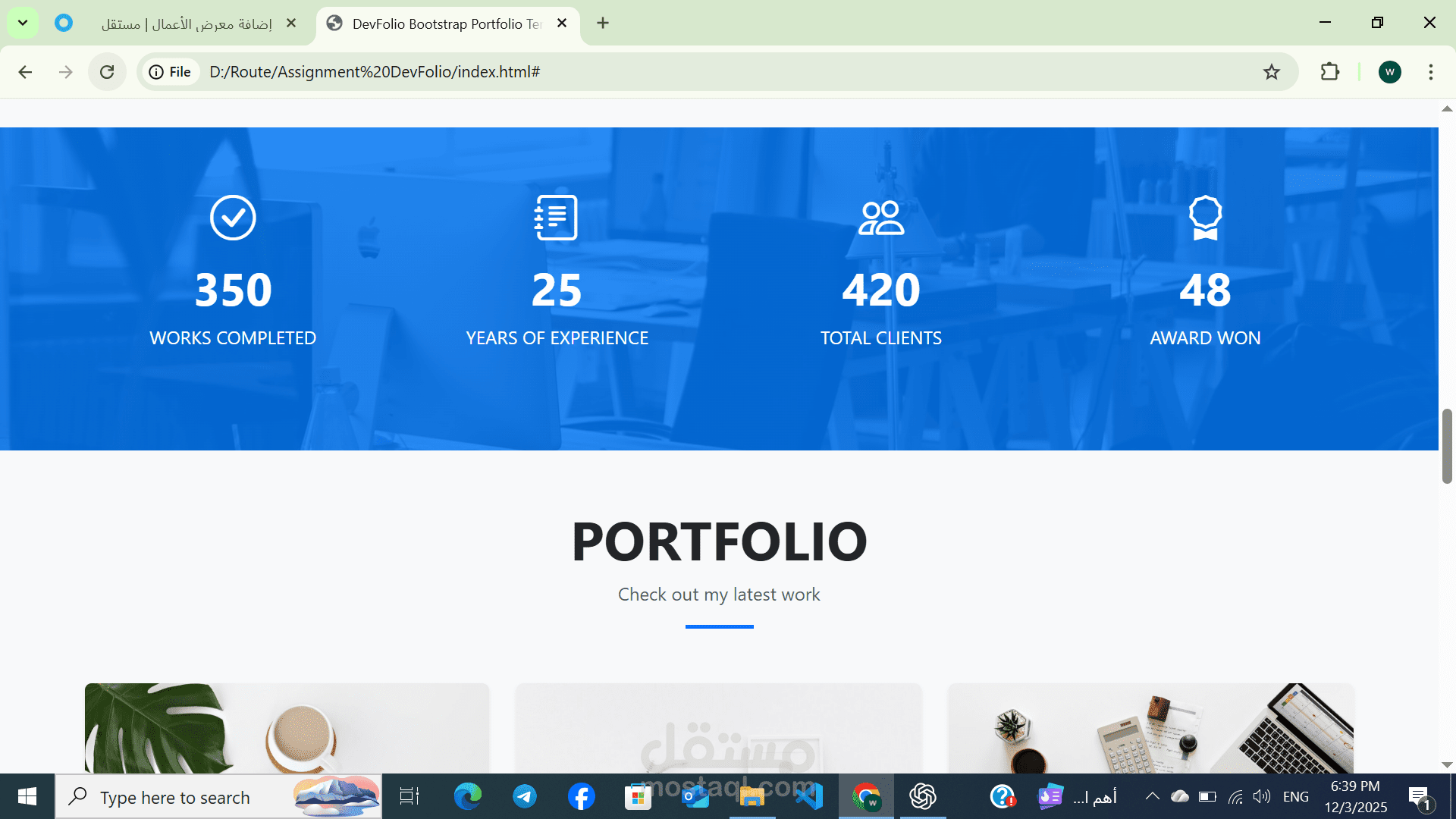The image size is (1456, 819).
Task: Click the Years of Experience notebook icon
Action: [x=556, y=218]
